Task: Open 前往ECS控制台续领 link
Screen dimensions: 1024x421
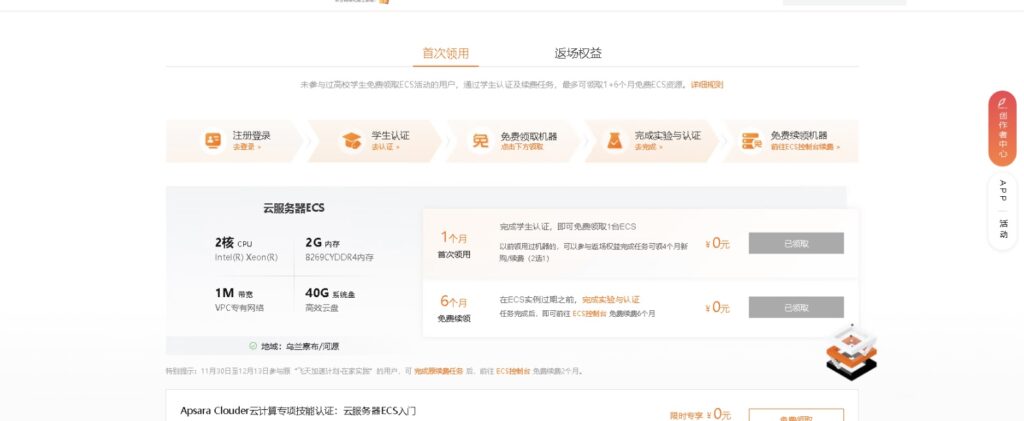Action: point(805,148)
